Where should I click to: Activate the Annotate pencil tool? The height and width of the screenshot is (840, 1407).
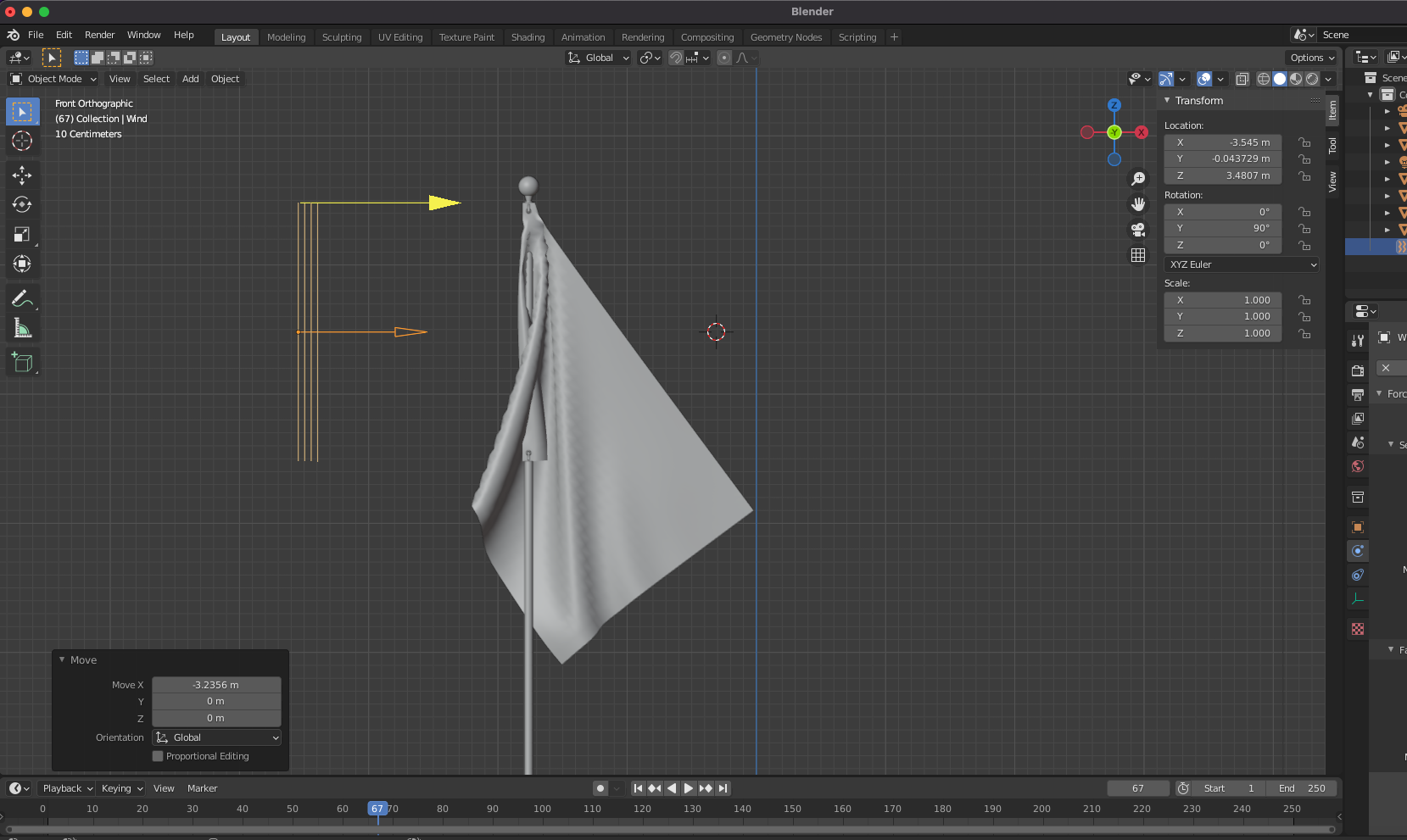(x=22, y=298)
